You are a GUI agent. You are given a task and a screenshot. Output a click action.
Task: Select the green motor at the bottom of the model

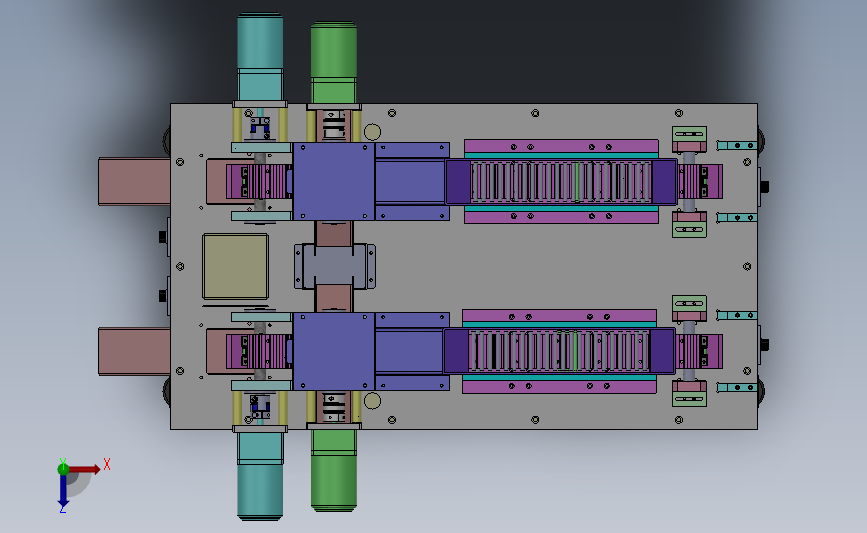(x=333, y=470)
